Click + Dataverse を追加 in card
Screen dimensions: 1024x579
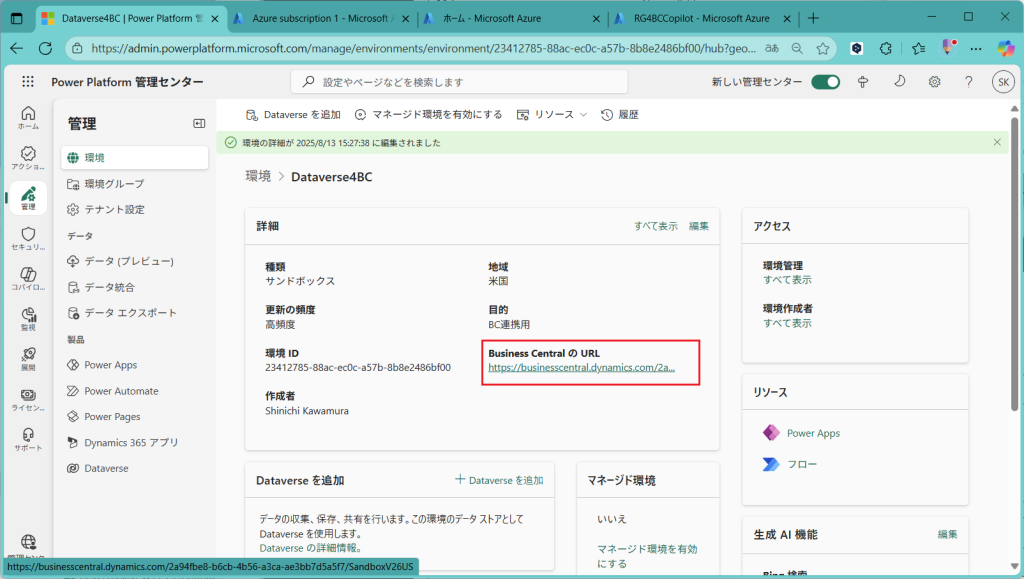tap(499, 480)
